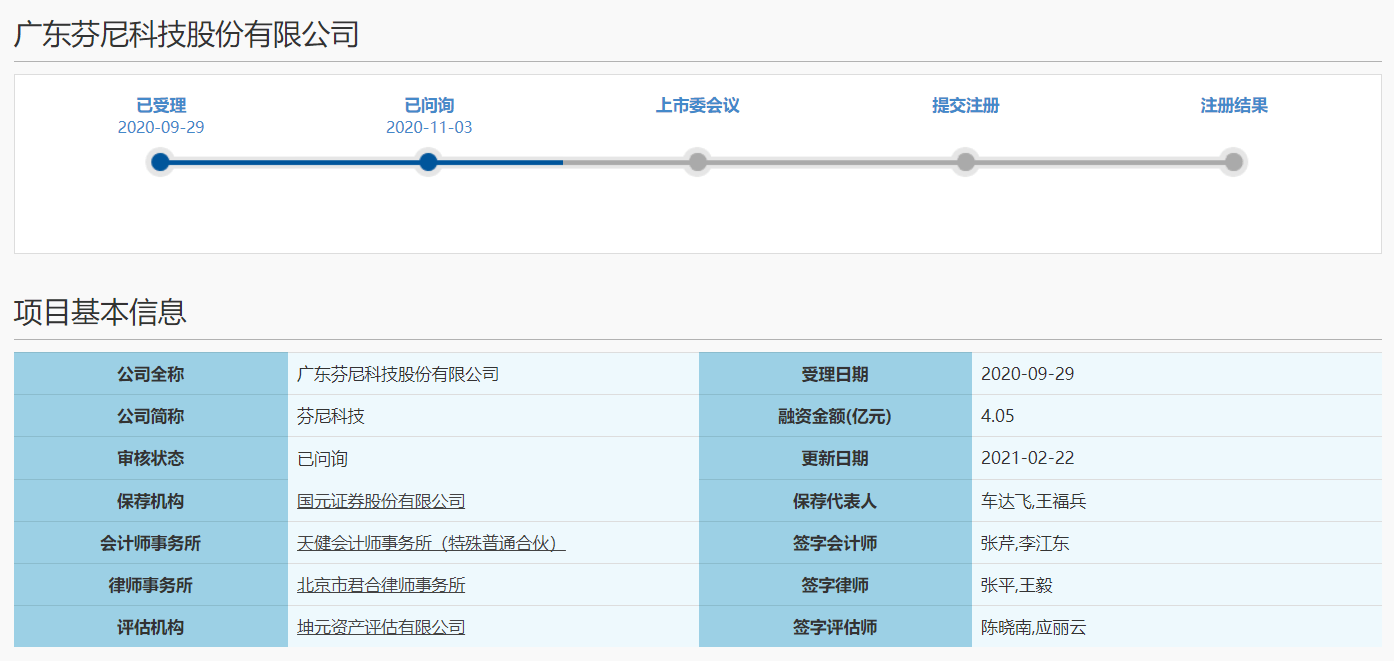This screenshot has width=1394, height=661.
Task: Click the 张芹,李江东 value cell
Action: 1177,543
